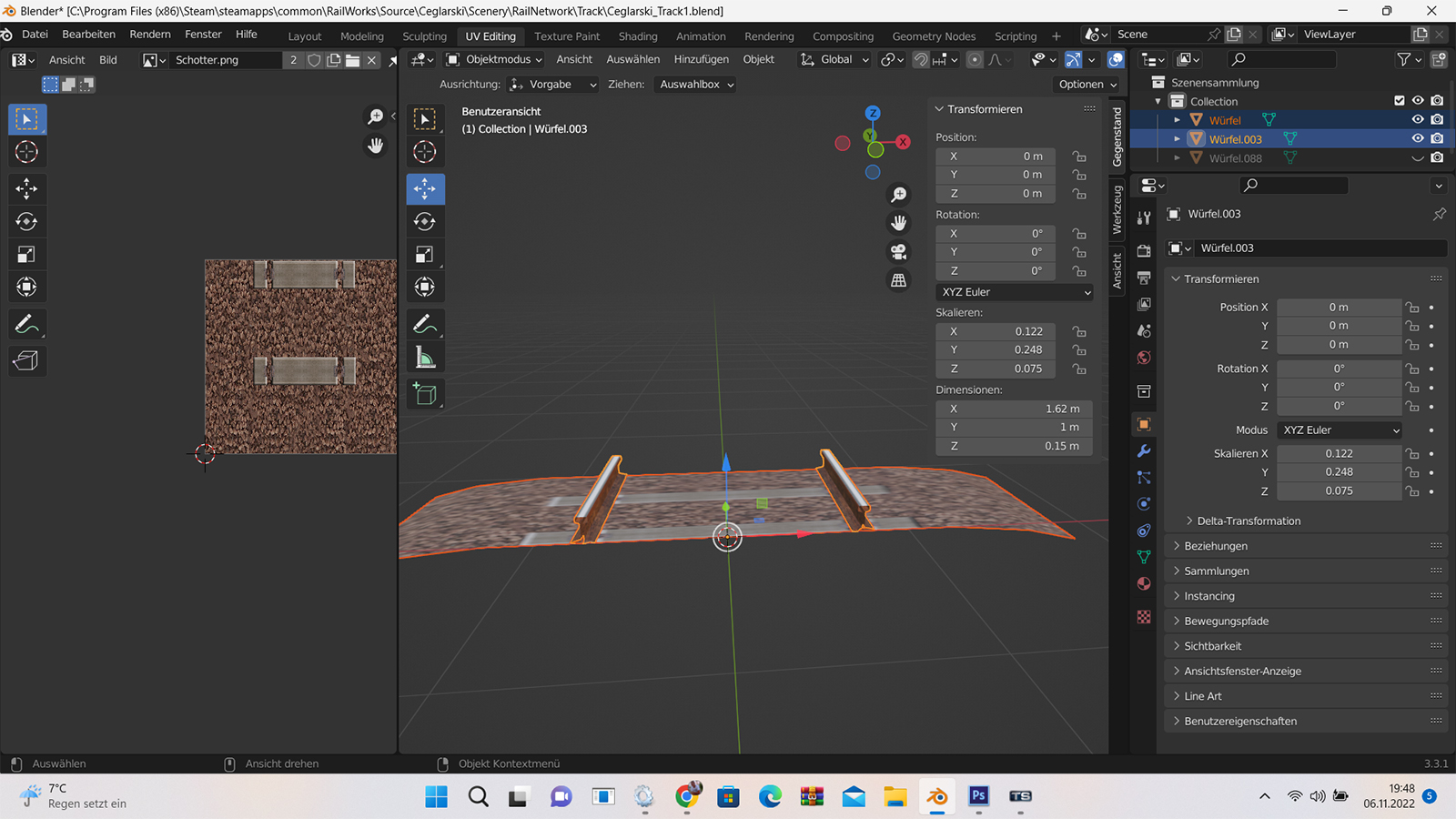Click the Optionen button in viewport header
The width and height of the screenshot is (1456, 819).
coord(1087,84)
